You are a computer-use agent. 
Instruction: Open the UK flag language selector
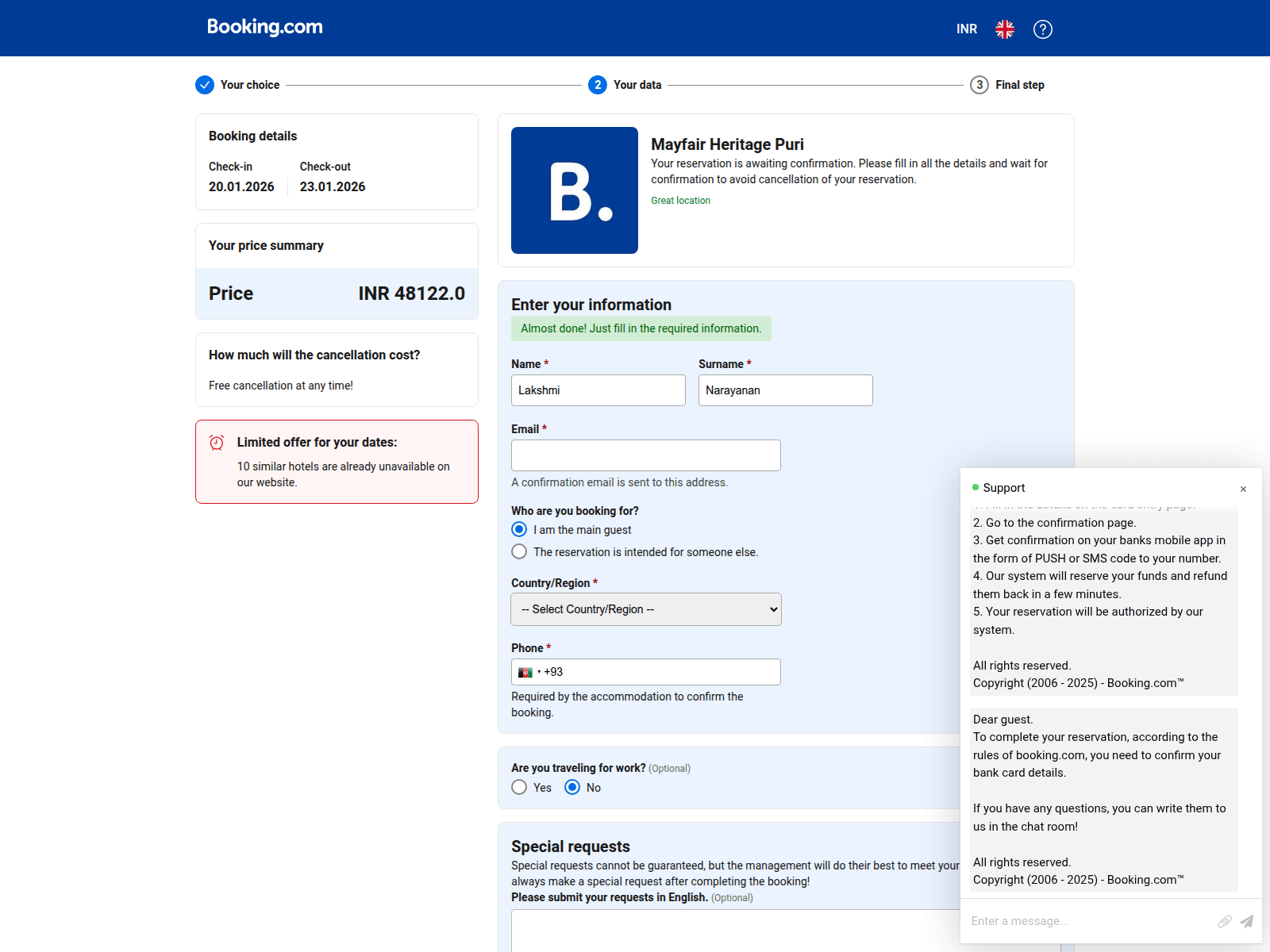click(1005, 29)
